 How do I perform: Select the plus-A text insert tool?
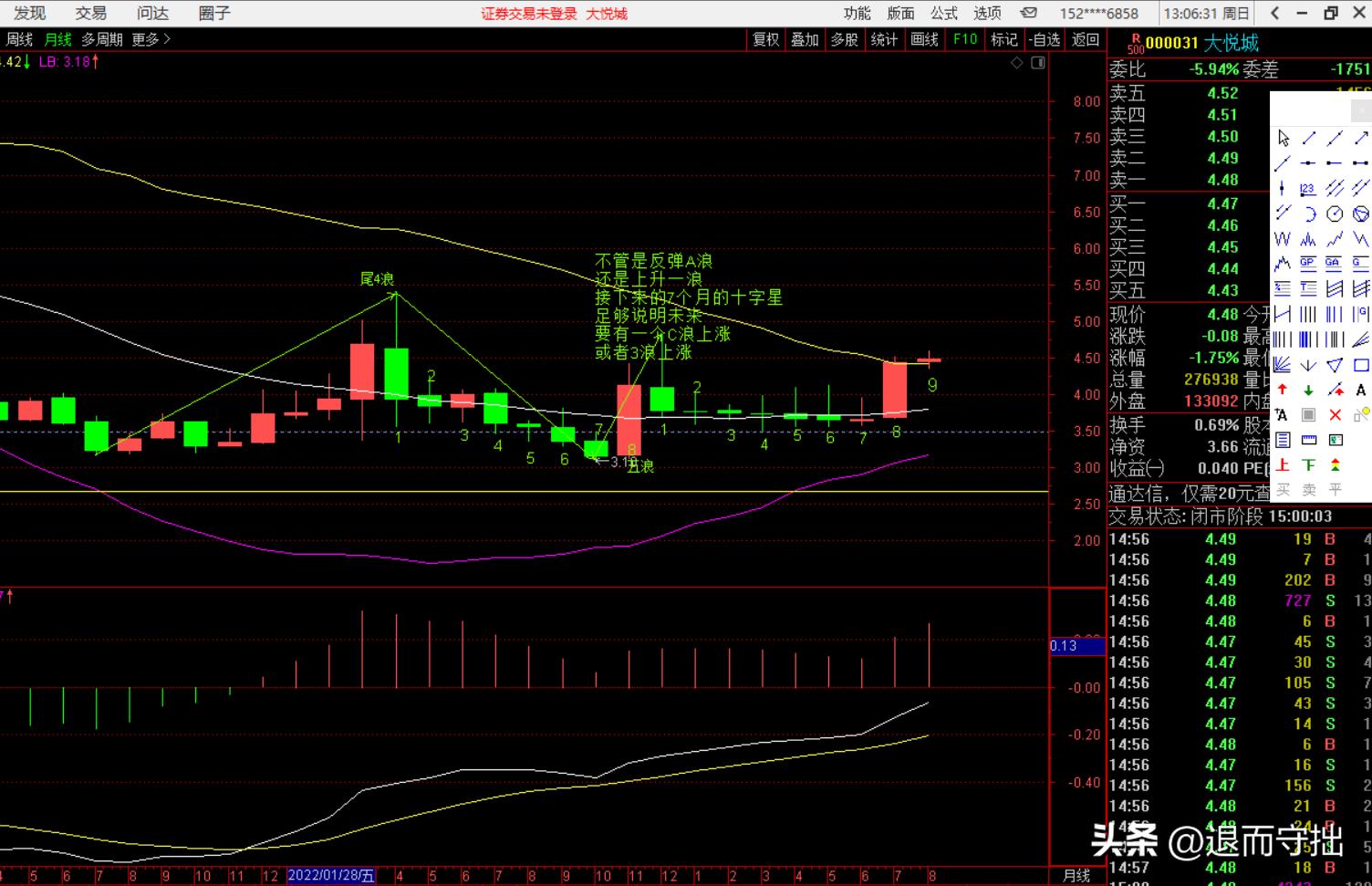pyautogui.click(x=1284, y=415)
